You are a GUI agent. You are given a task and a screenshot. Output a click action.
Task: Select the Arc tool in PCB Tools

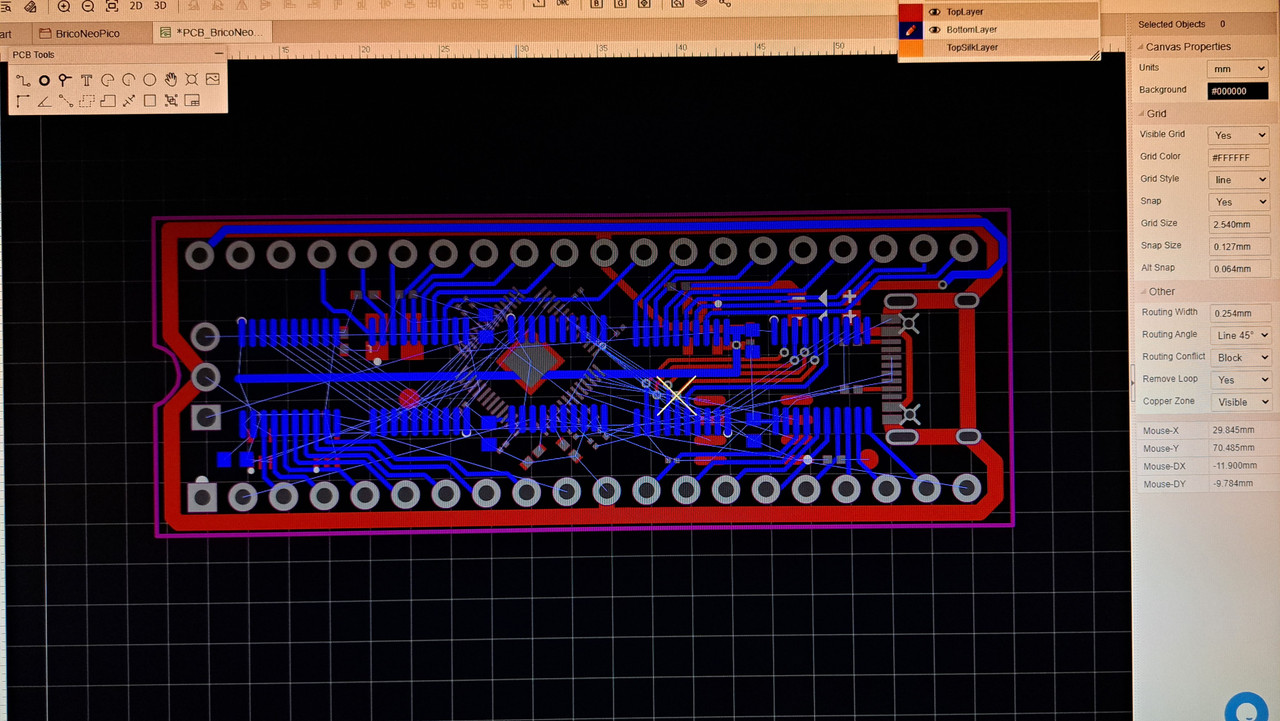click(107, 80)
